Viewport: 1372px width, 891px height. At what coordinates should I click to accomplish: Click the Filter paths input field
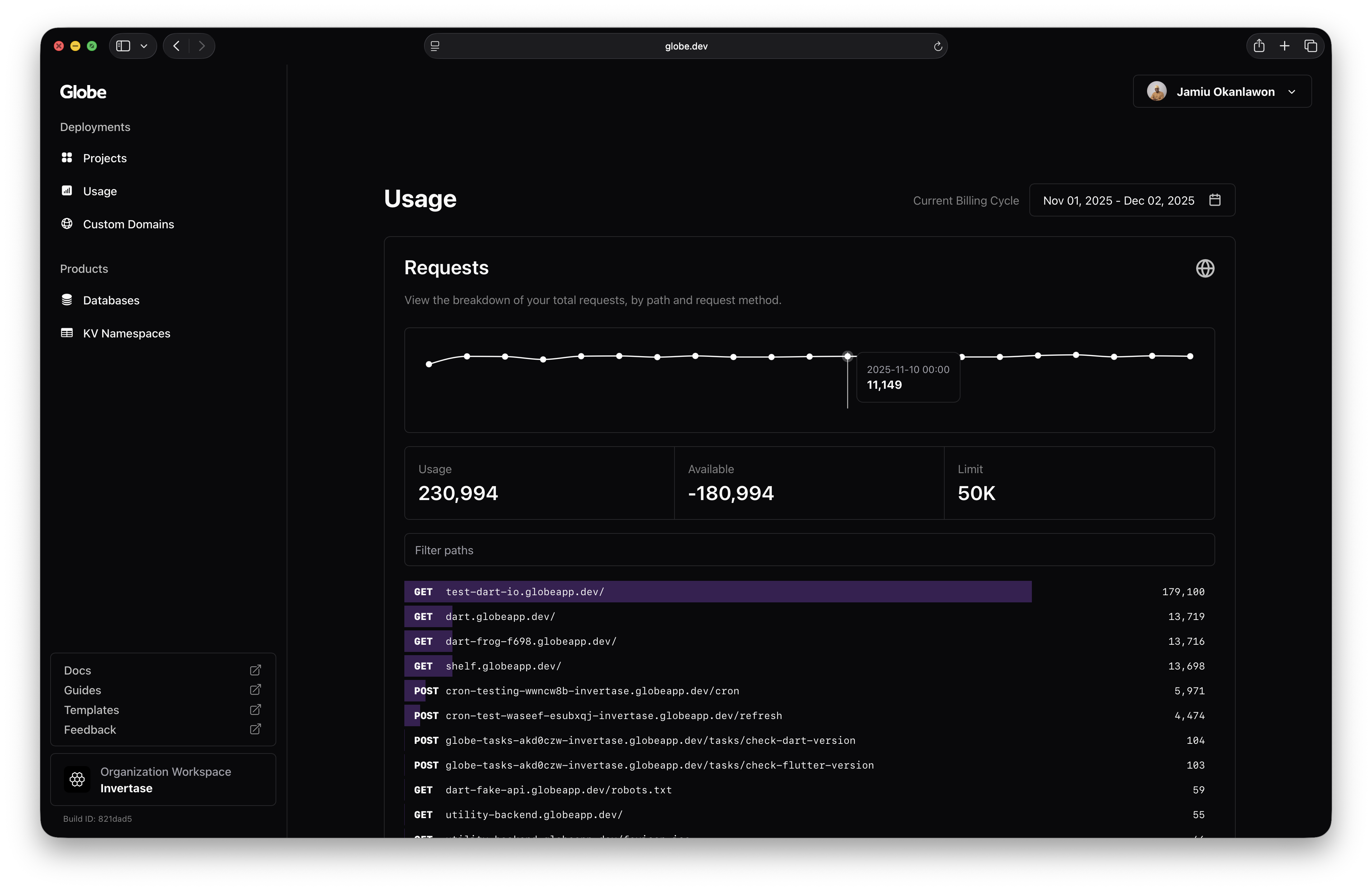click(809, 550)
